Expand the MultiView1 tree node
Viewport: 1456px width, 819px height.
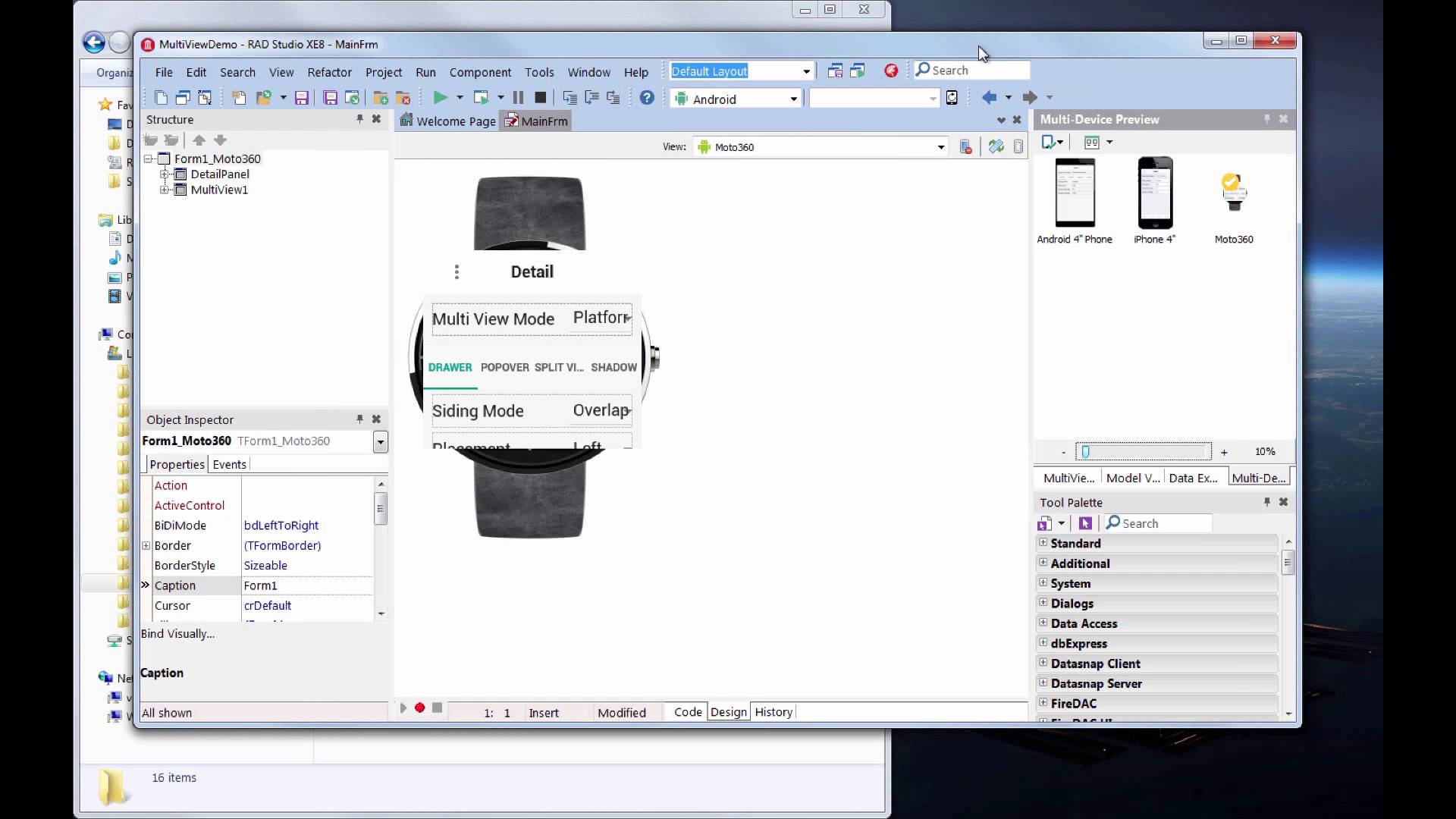coord(165,190)
